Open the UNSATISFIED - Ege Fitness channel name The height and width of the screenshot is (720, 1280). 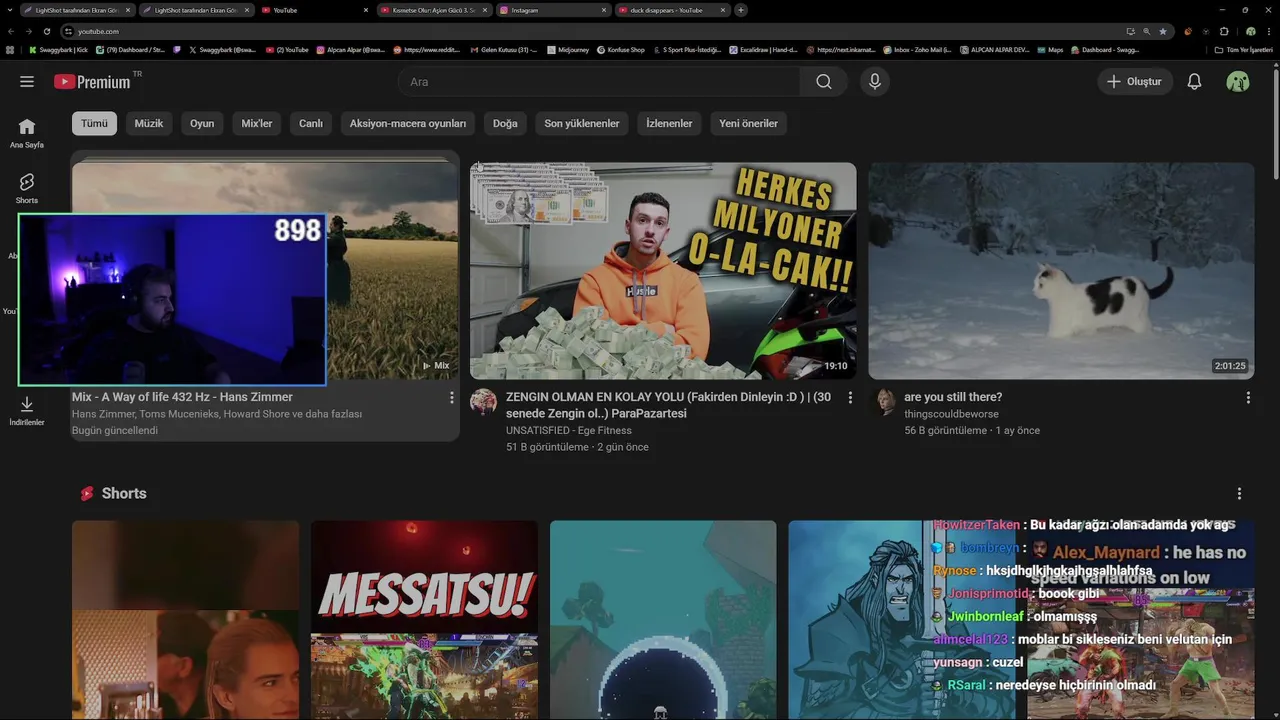(x=569, y=430)
